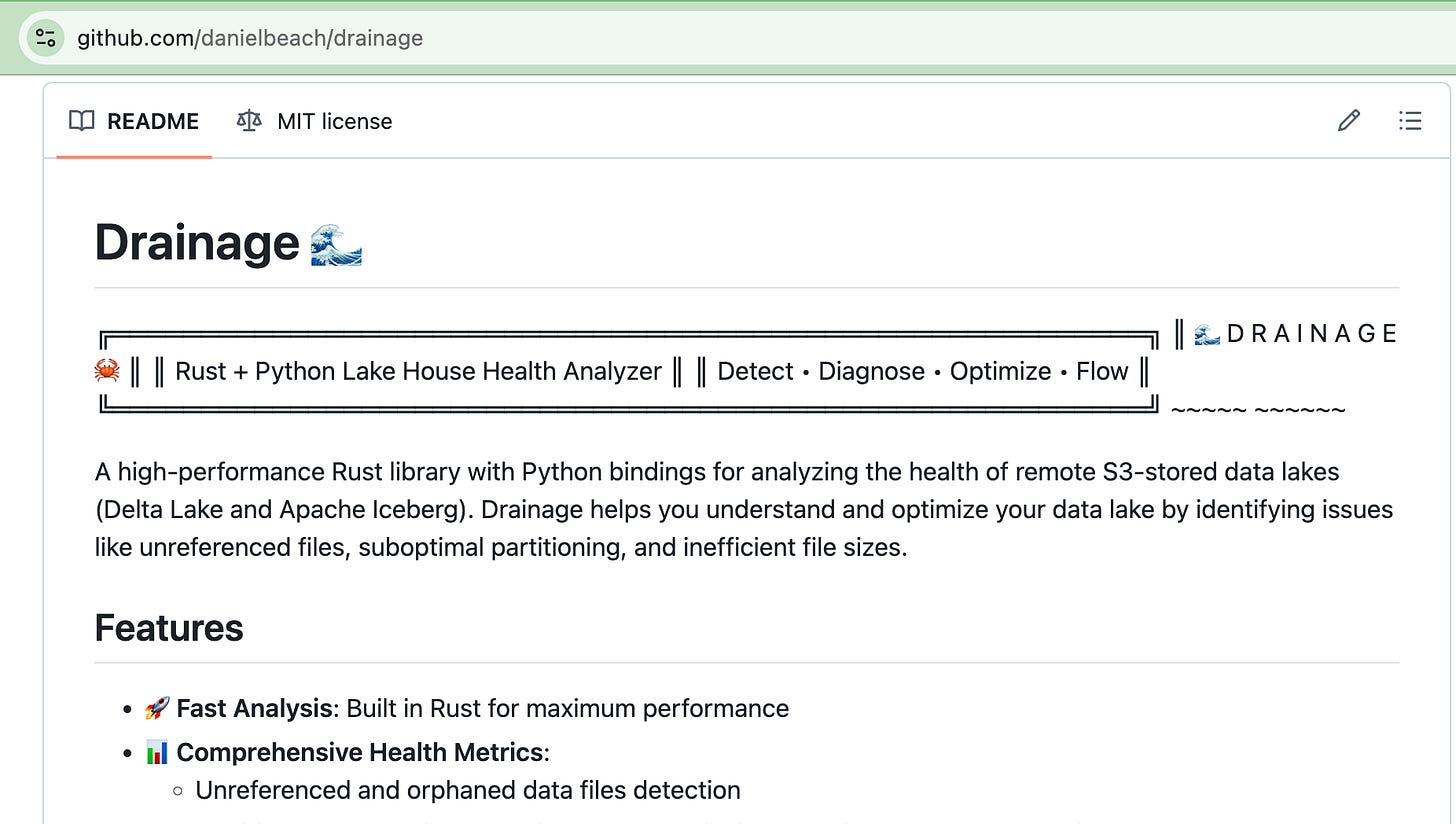Click the description paragraph starting 'A high-performance Rust library'
Screen dimensions: 1456x824
coord(744,509)
